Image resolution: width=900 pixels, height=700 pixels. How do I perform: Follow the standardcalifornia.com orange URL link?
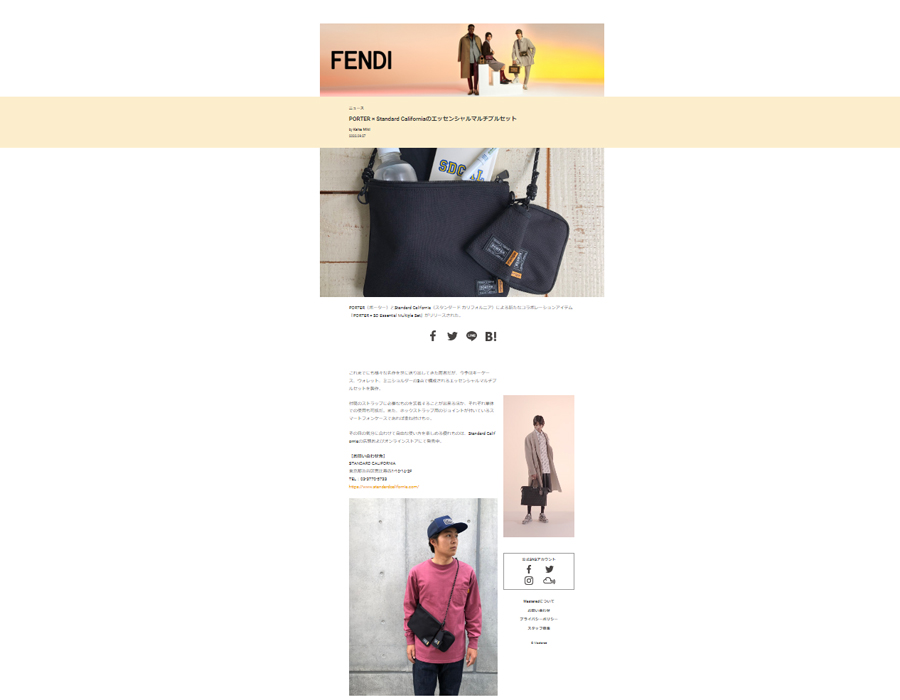point(384,487)
